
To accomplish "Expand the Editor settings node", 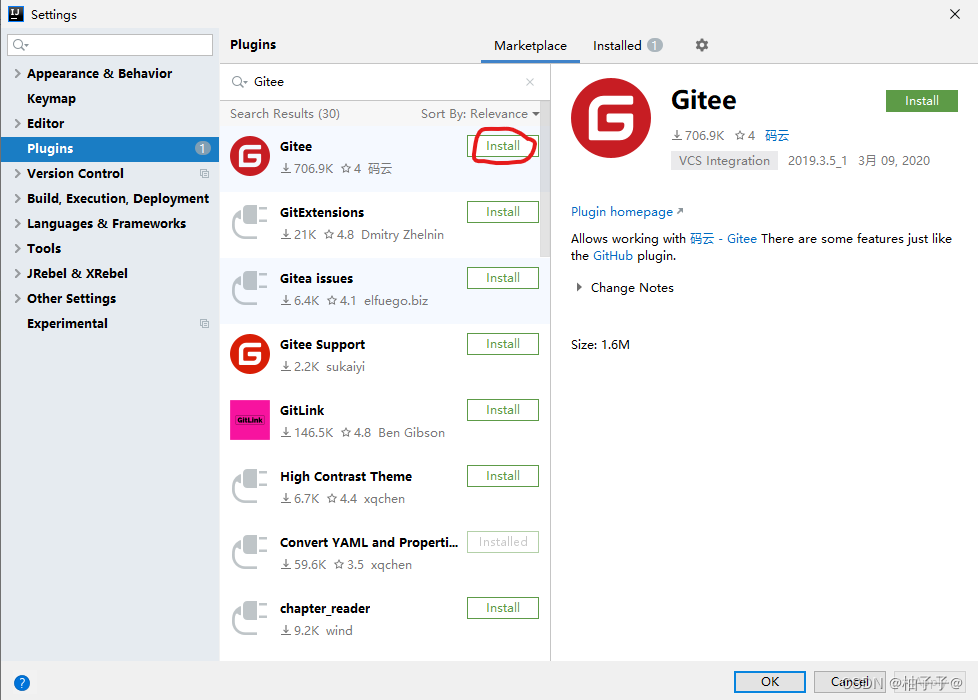I will coord(17,124).
